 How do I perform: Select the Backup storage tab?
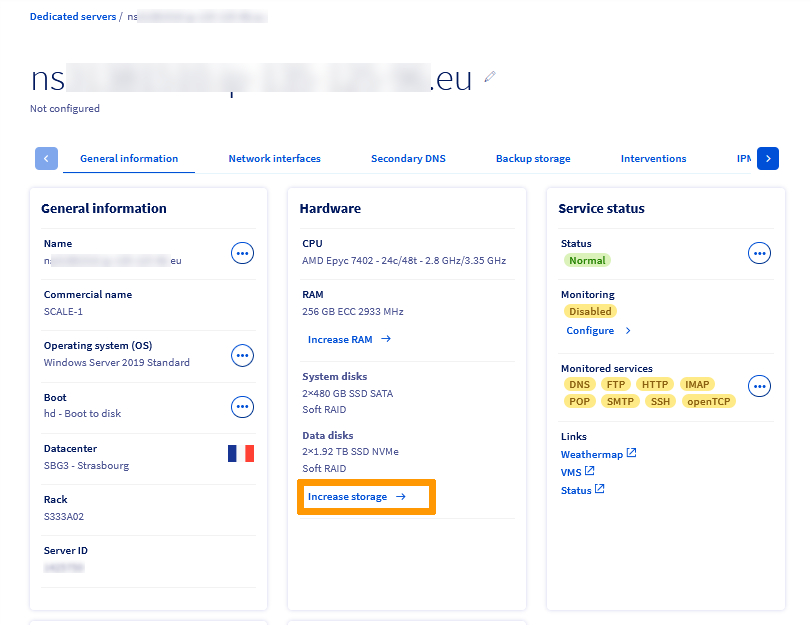(533, 159)
